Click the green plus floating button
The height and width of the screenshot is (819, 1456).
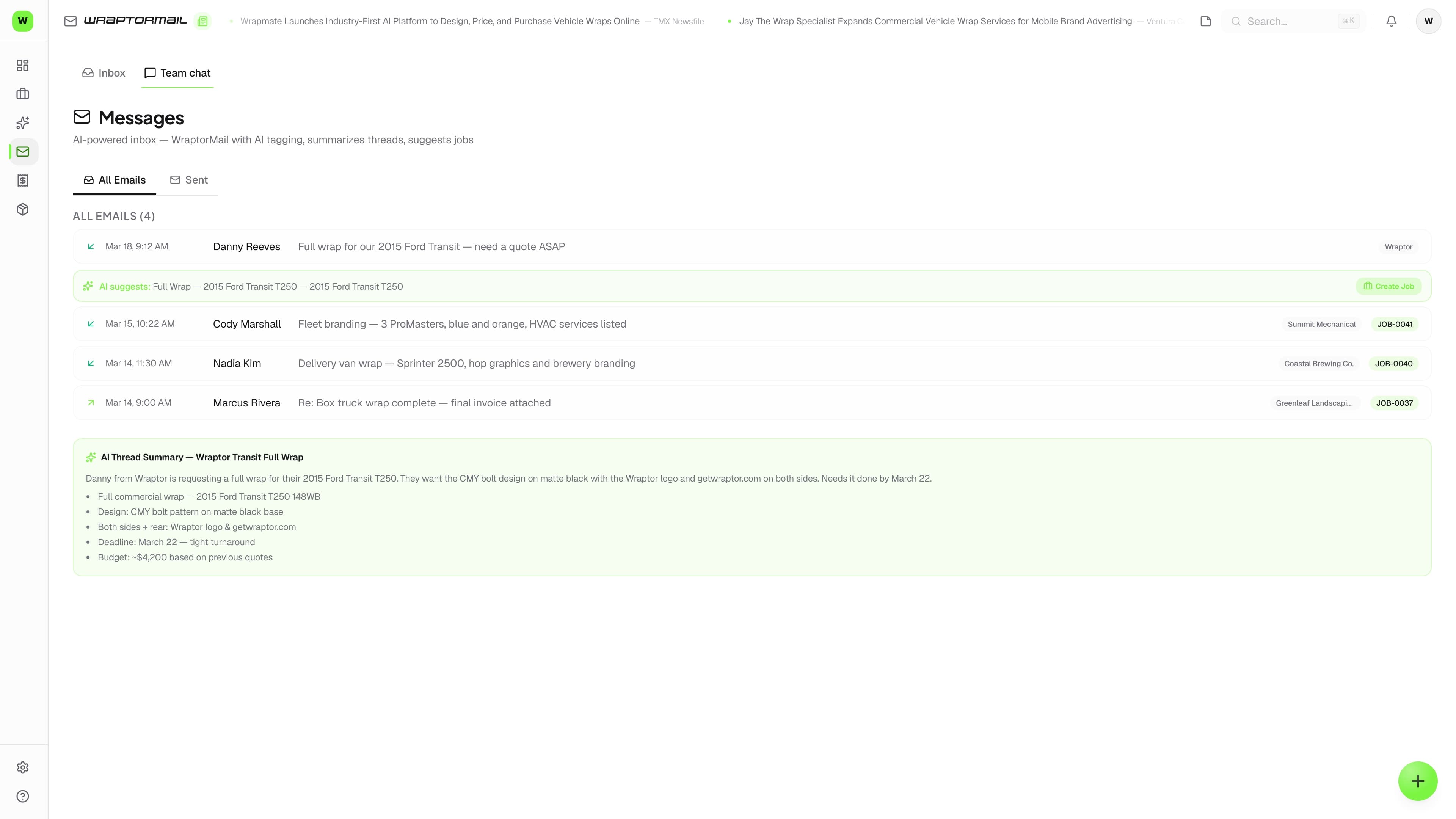pos(1418,781)
